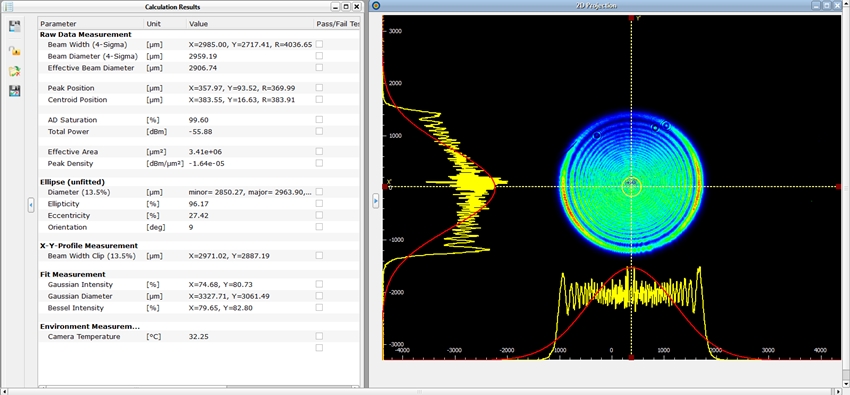Collapse panel with left blue arrow handle
Screen dimensions: 850x395
point(31,205)
